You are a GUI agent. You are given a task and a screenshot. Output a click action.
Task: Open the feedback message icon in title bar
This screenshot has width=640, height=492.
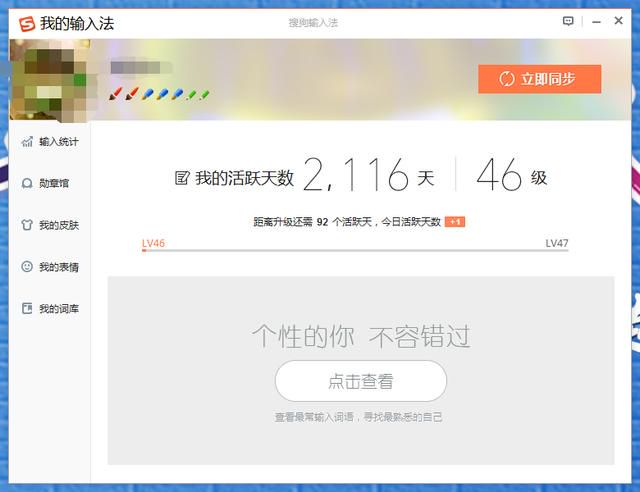click(x=568, y=21)
